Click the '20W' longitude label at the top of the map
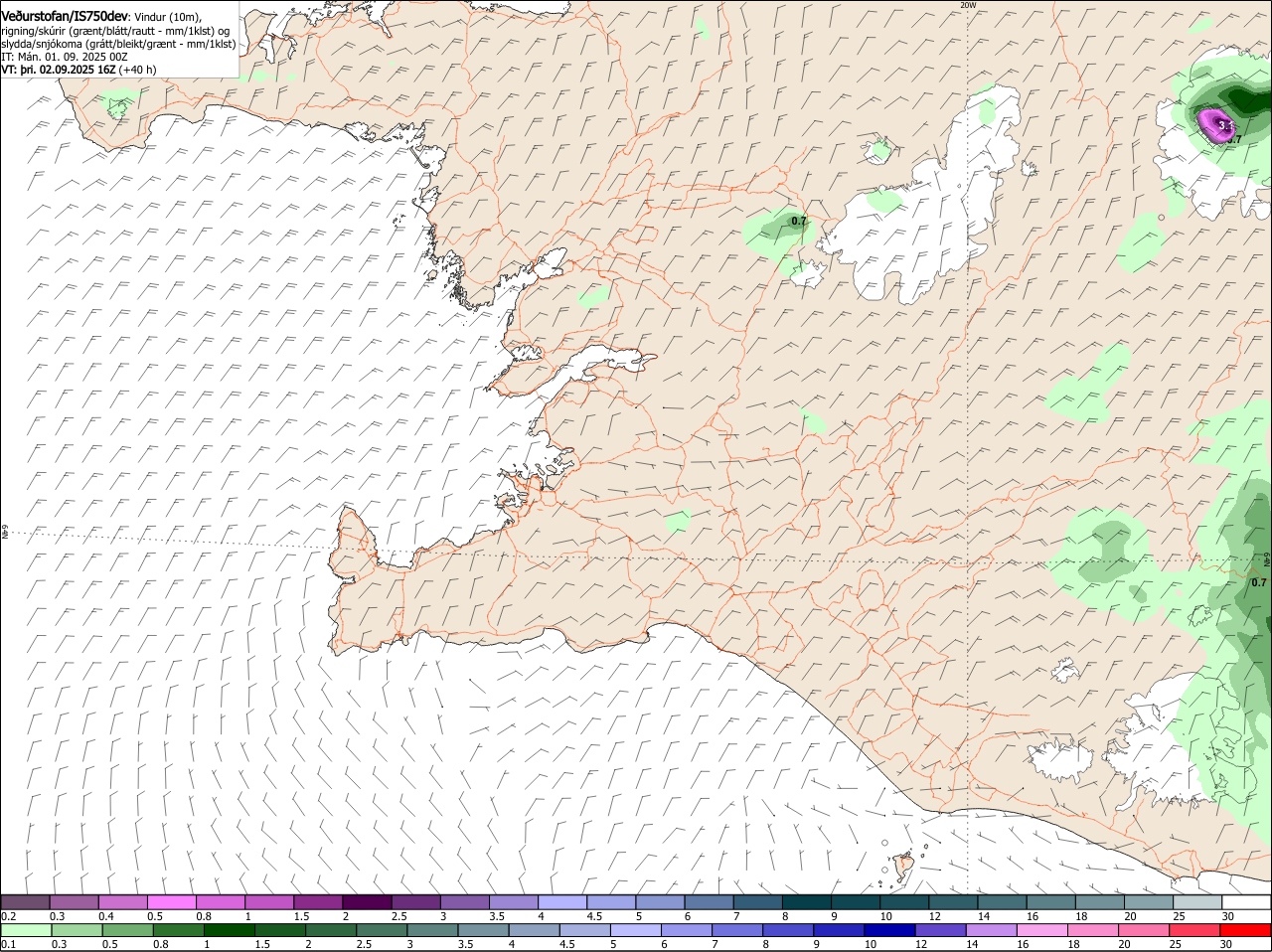1272x952 pixels. click(968, 5)
